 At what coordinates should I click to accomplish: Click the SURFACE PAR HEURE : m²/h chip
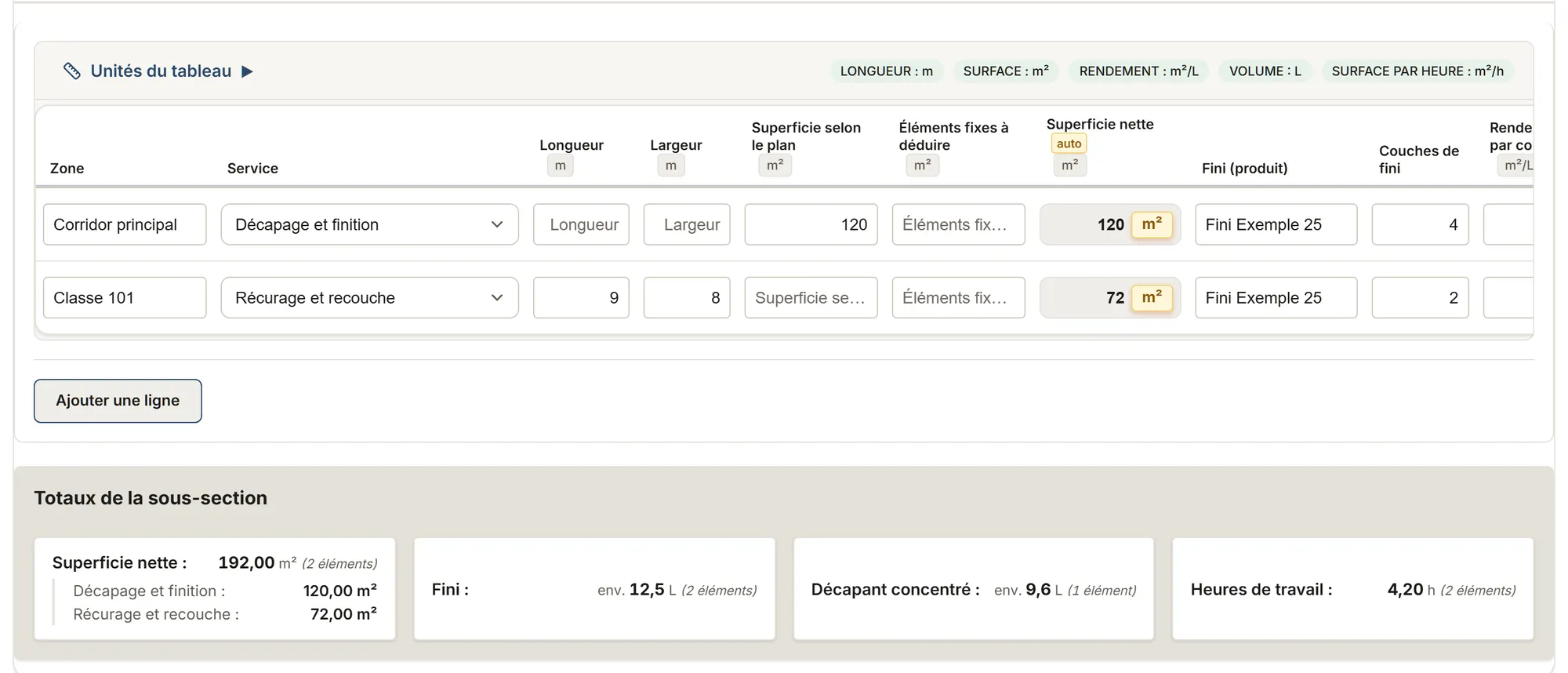tap(1417, 71)
